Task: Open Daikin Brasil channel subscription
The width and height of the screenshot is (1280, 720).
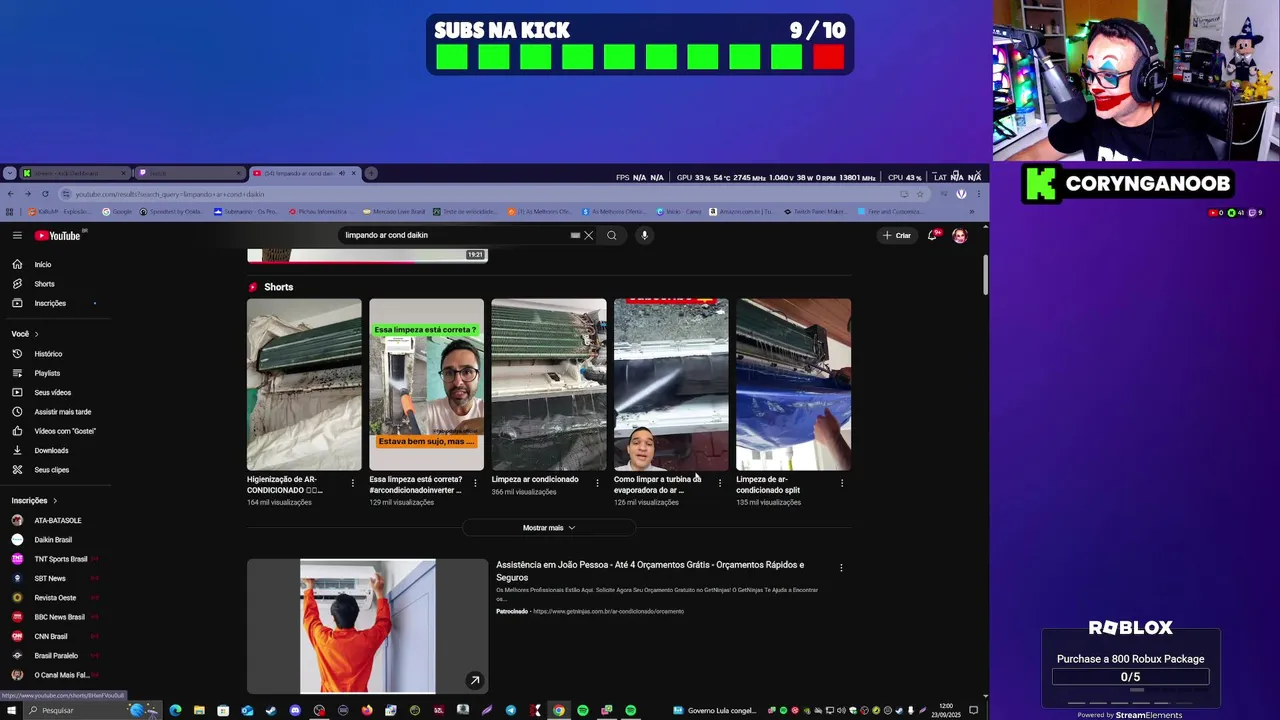Action: point(52,540)
